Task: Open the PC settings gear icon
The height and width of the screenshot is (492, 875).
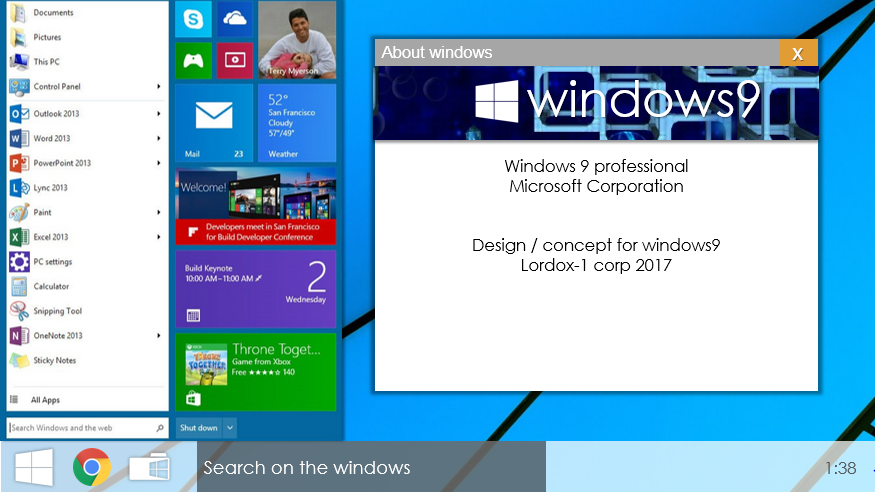Action: click(19, 262)
